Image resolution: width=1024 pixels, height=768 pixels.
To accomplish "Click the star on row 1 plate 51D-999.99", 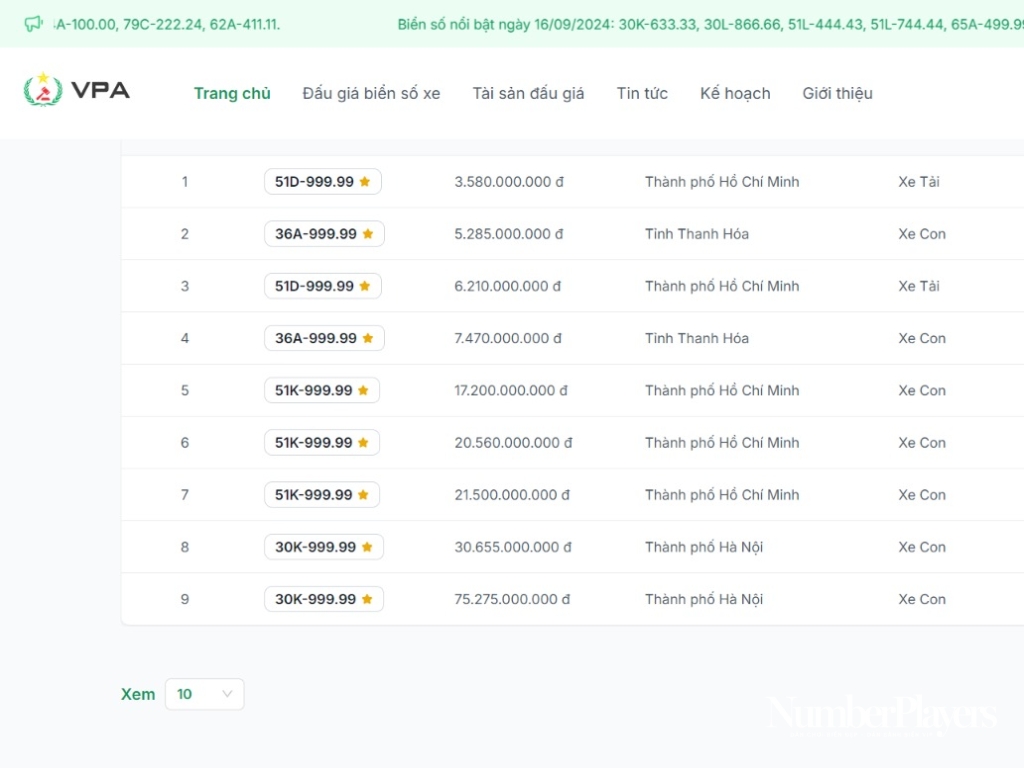I will click(365, 182).
